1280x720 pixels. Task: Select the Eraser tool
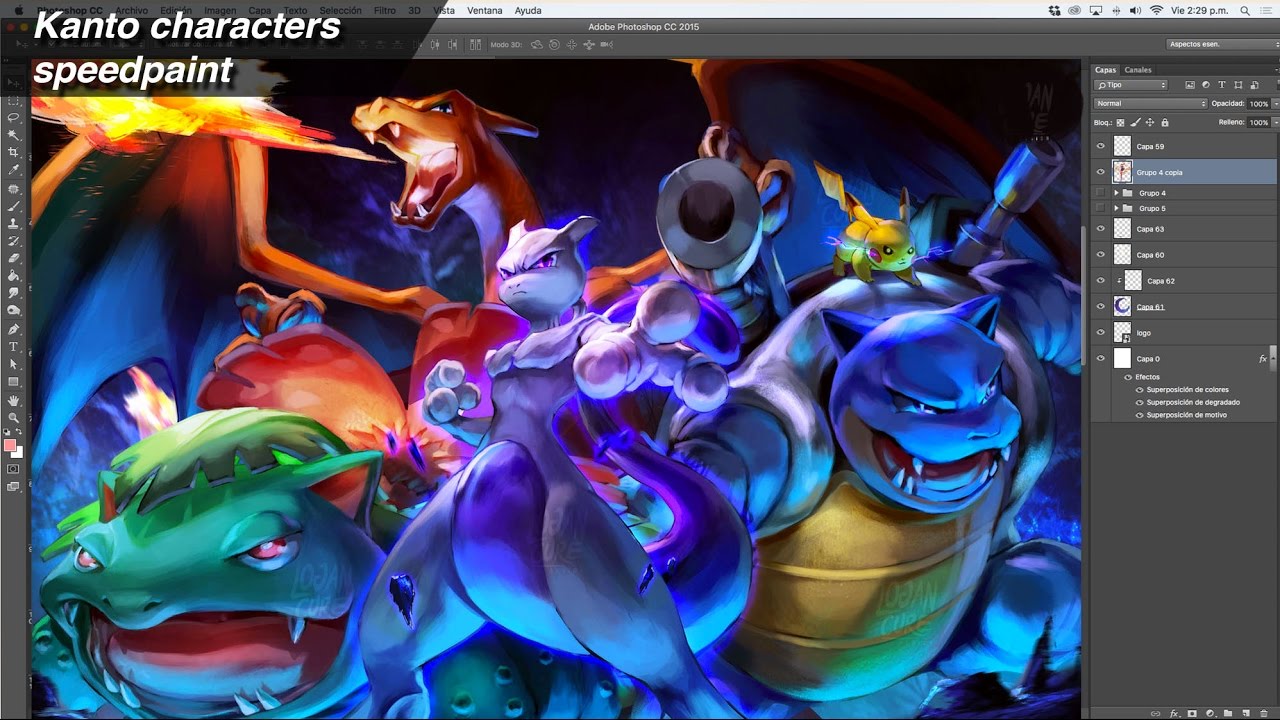pos(13,258)
